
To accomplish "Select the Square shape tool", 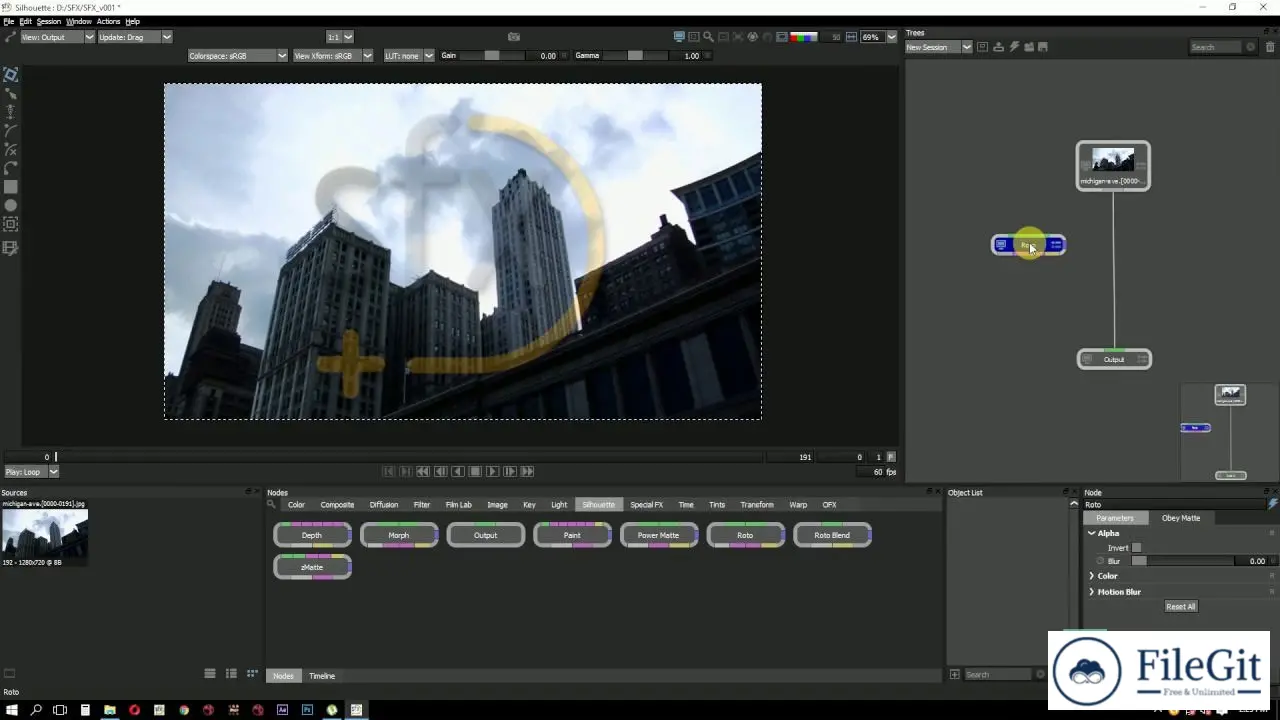I will pyautogui.click(x=10, y=187).
